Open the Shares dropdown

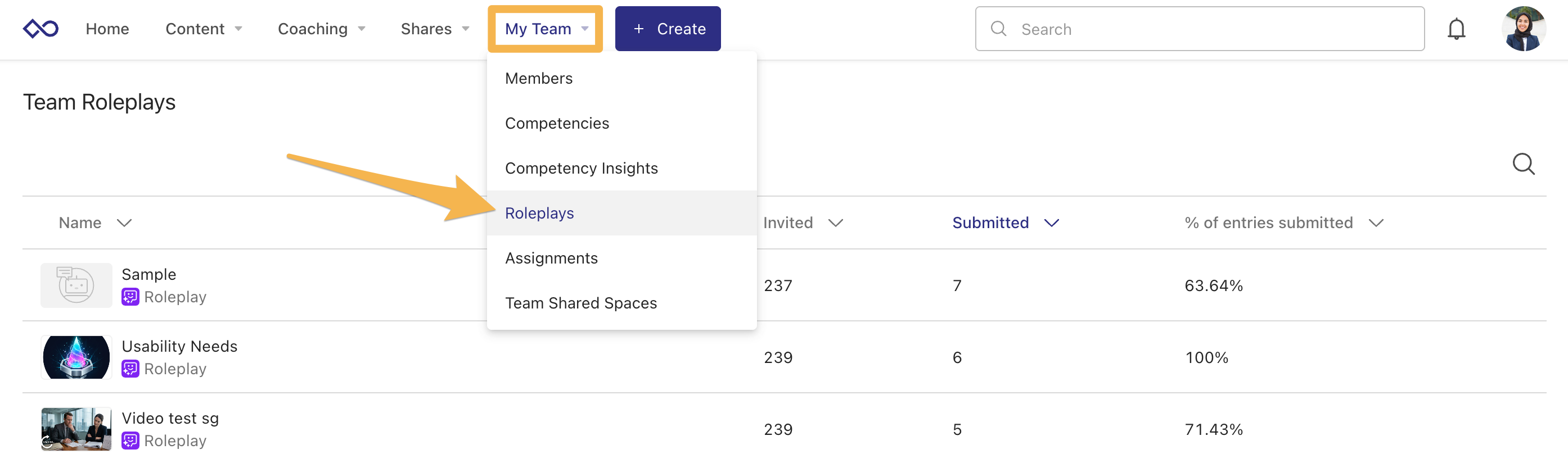pyautogui.click(x=435, y=29)
